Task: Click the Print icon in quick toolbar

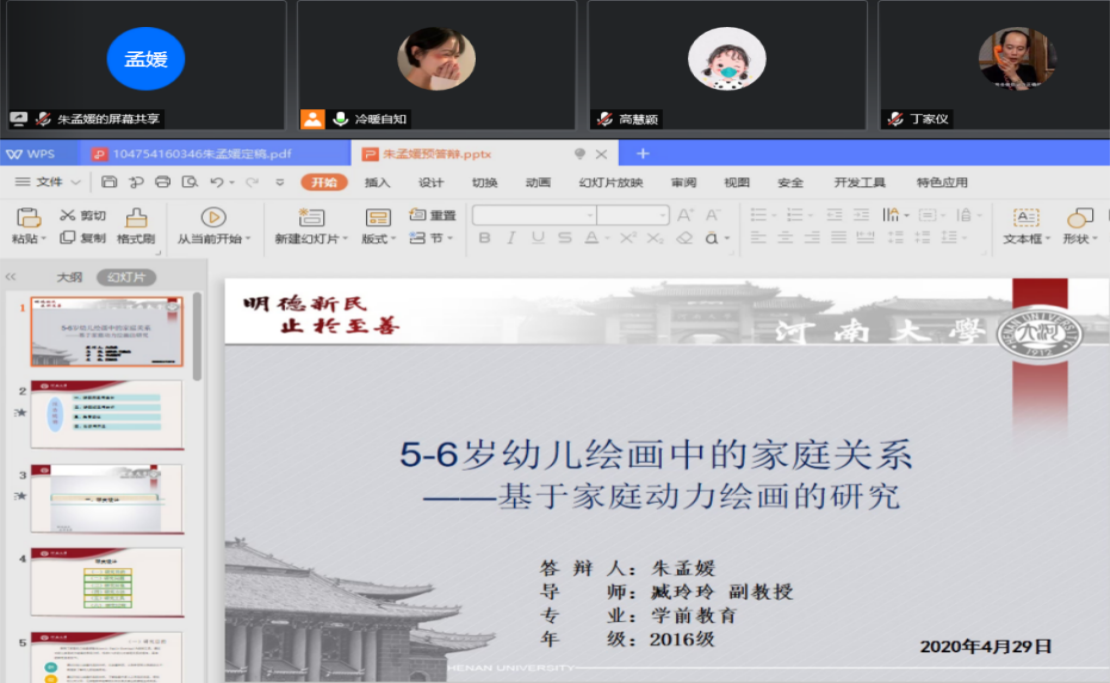Action: [x=163, y=182]
